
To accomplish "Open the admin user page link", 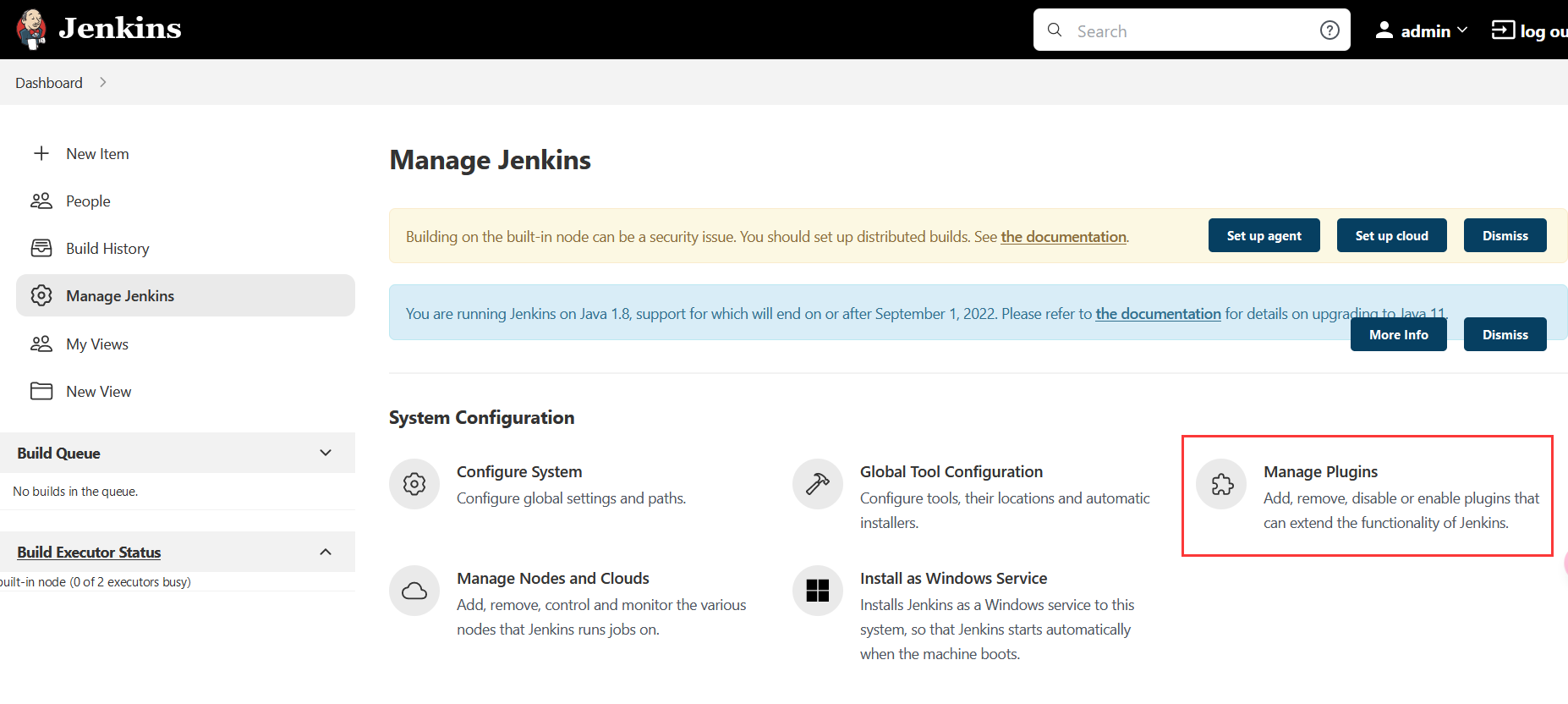I will point(1425,31).
